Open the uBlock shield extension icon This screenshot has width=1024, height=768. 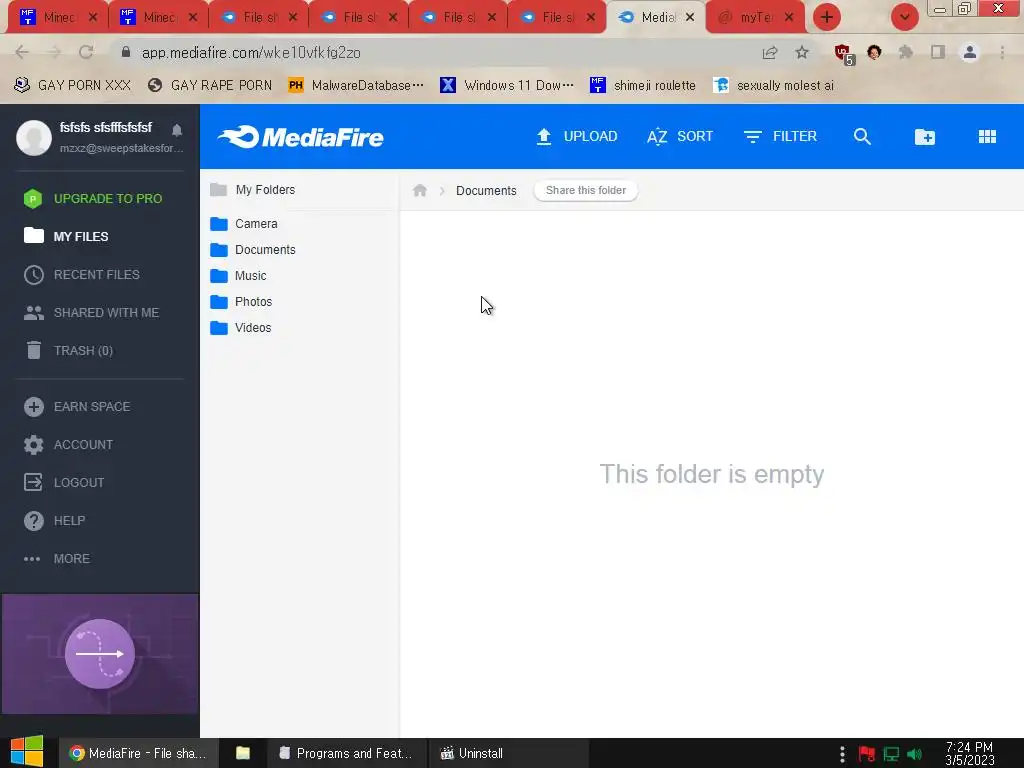coord(843,54)
